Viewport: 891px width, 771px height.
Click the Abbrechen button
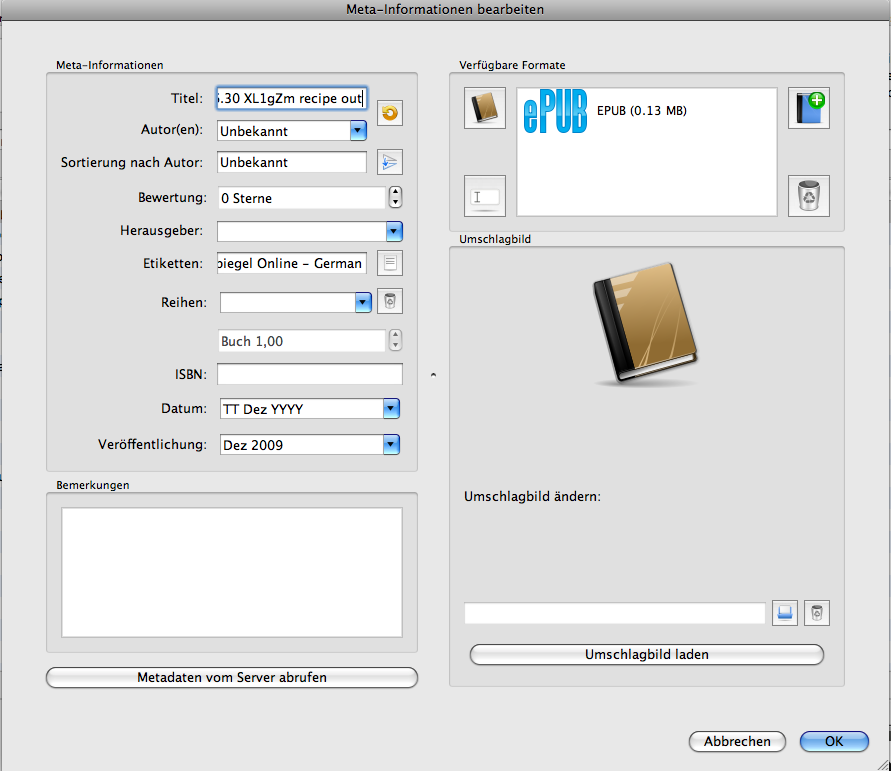coord(737,741)
